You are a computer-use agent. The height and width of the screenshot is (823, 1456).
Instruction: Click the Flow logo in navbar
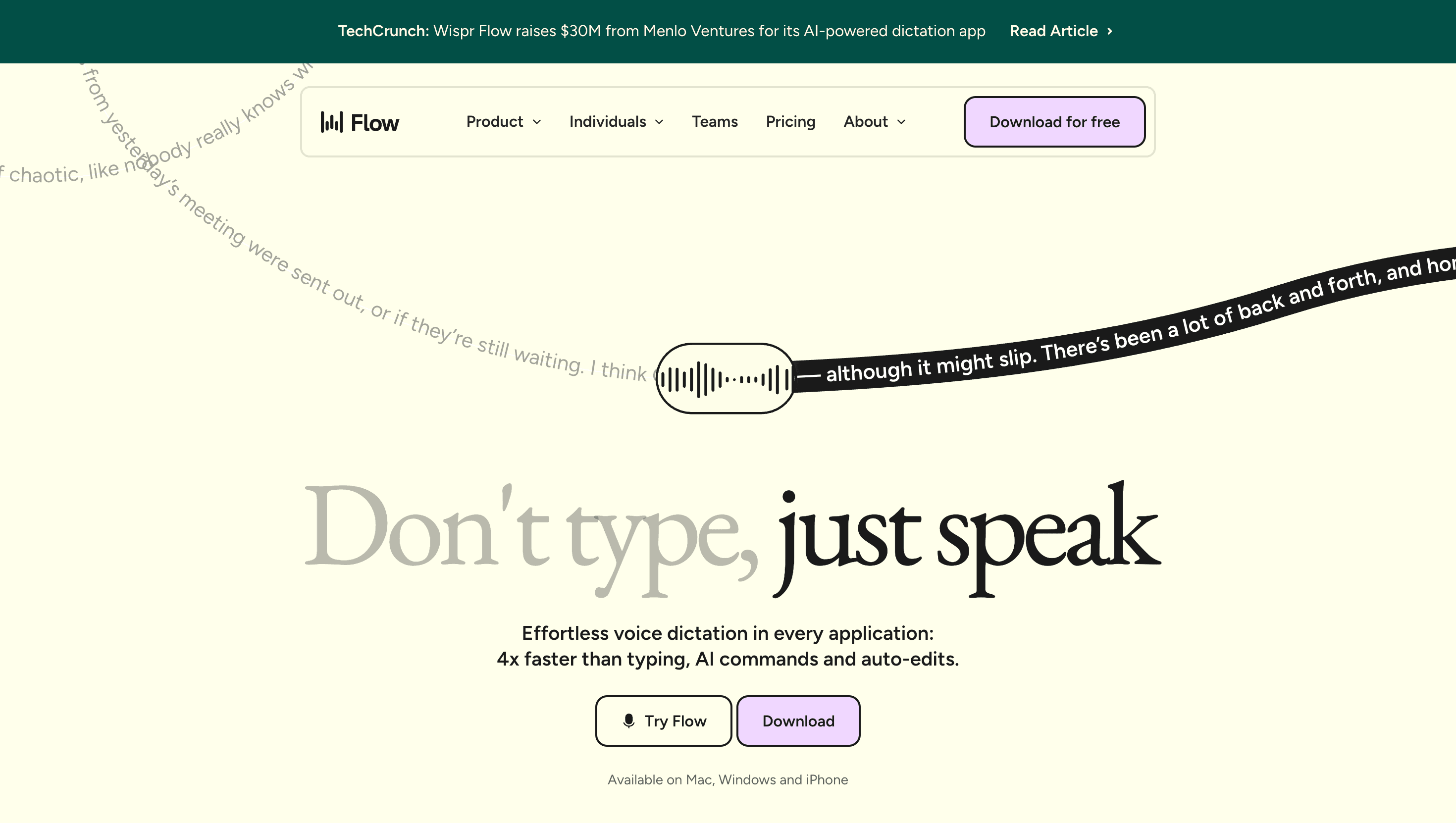(x=360, y=122)
